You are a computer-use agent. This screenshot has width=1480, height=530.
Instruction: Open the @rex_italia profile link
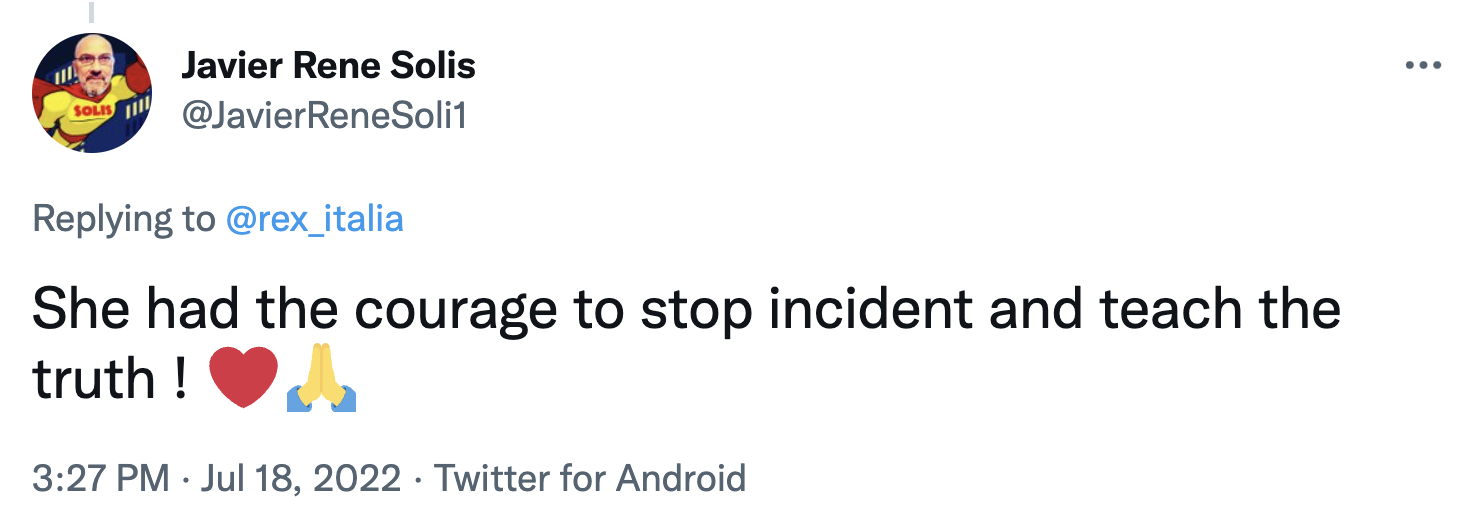pyautogui.click(x=314, y=218)
